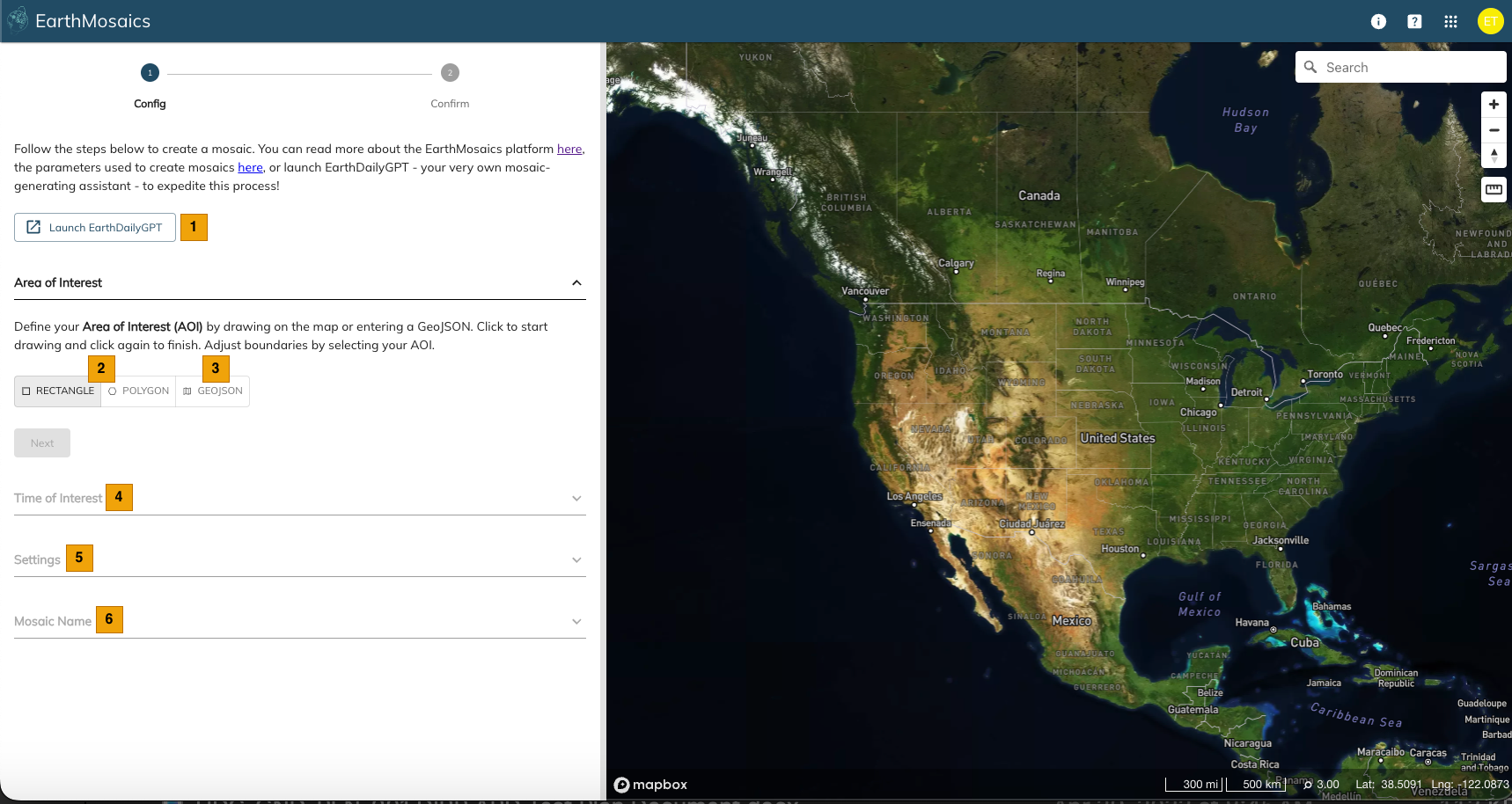Click the Mapbox logo
Image resolution: width=1512 pixels, height=804 pixels.
click(650, 785)
